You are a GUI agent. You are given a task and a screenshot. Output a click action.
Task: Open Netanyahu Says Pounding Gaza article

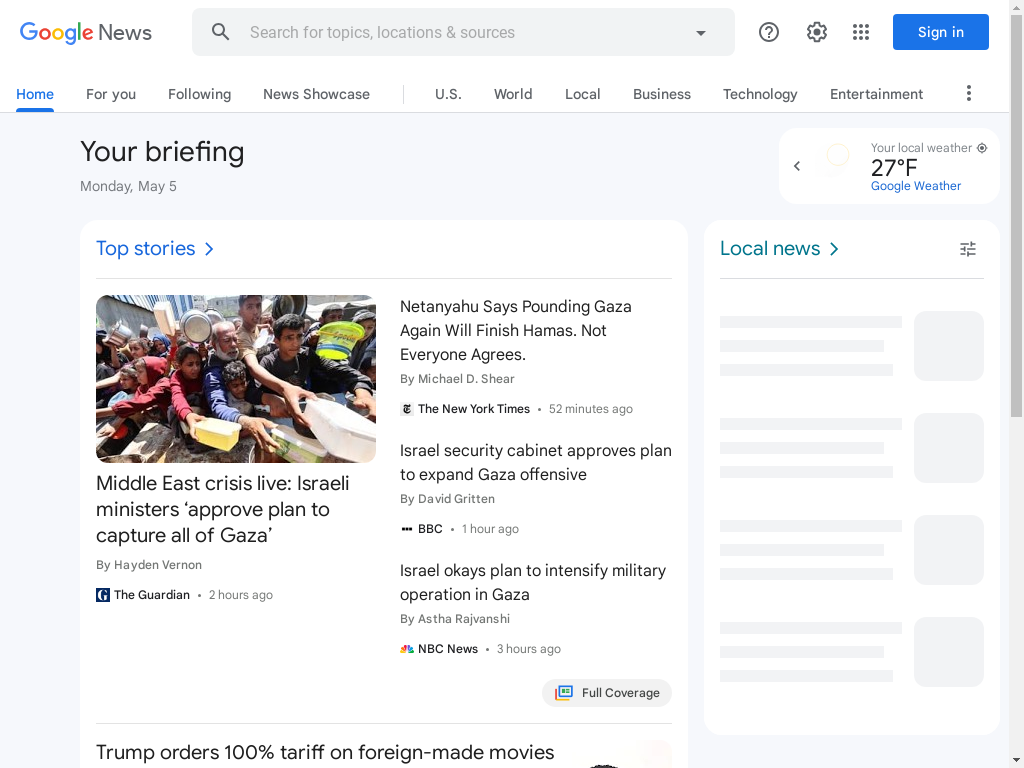[x=516, y=330]
